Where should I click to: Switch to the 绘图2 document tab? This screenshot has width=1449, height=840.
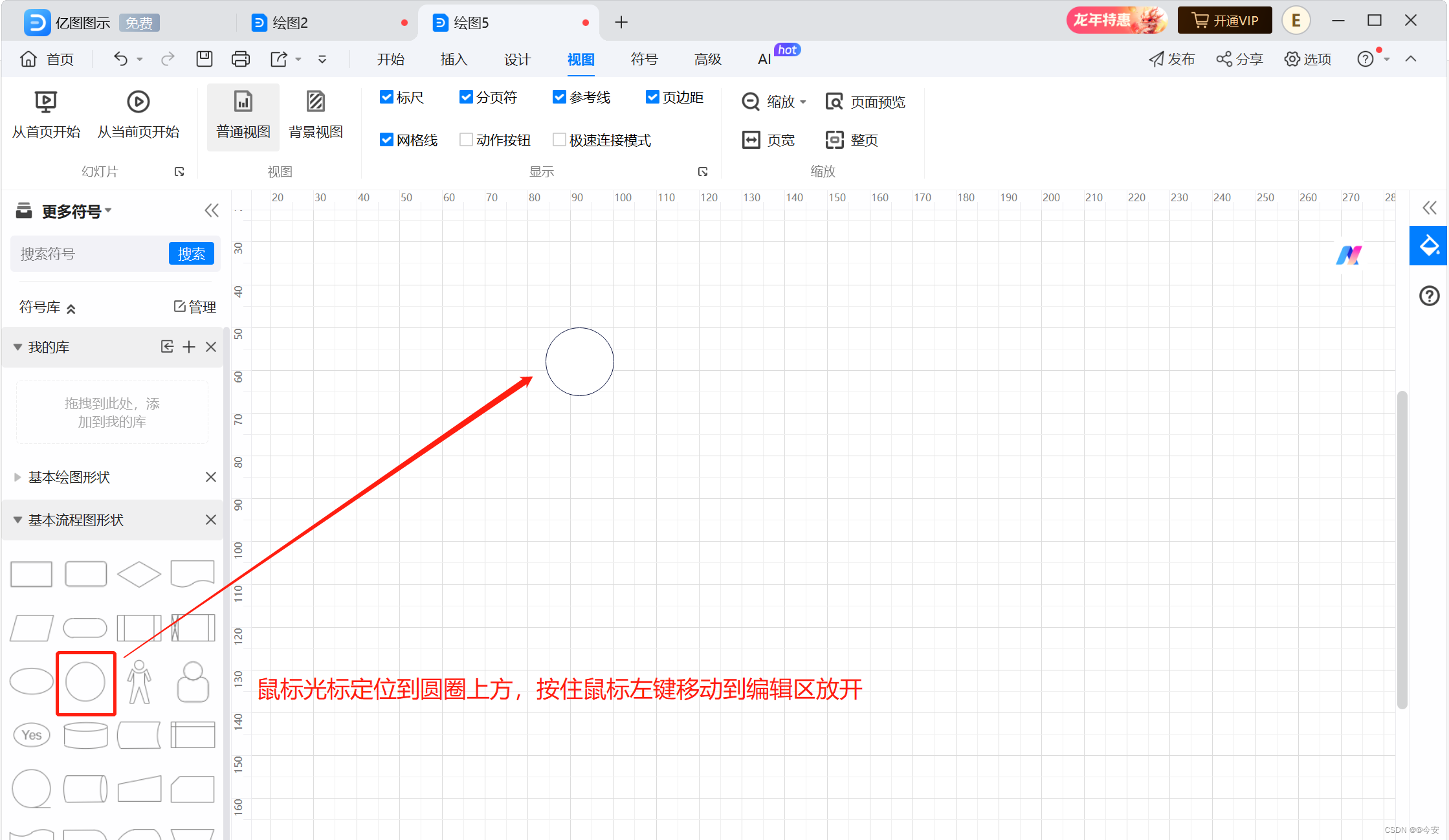(291, 23)
